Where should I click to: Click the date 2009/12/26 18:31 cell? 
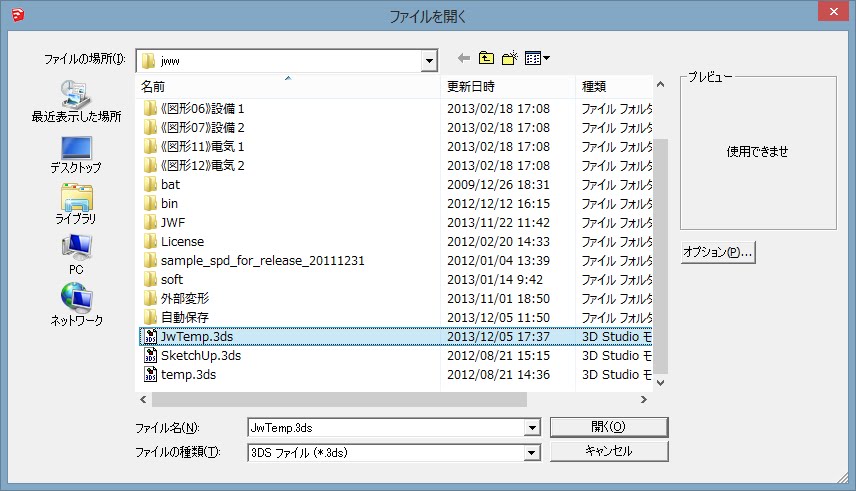coord(498,185)
